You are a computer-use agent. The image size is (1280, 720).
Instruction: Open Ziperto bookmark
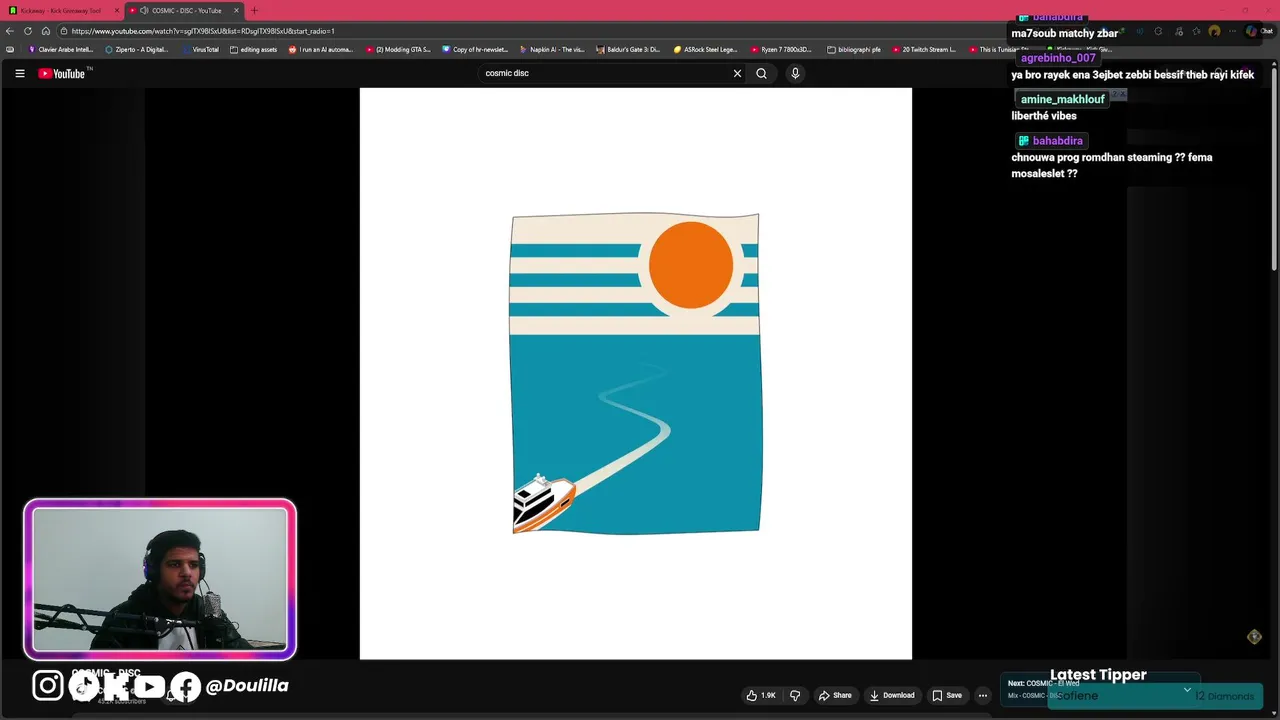pyautogui.click(x=137, y=49)
